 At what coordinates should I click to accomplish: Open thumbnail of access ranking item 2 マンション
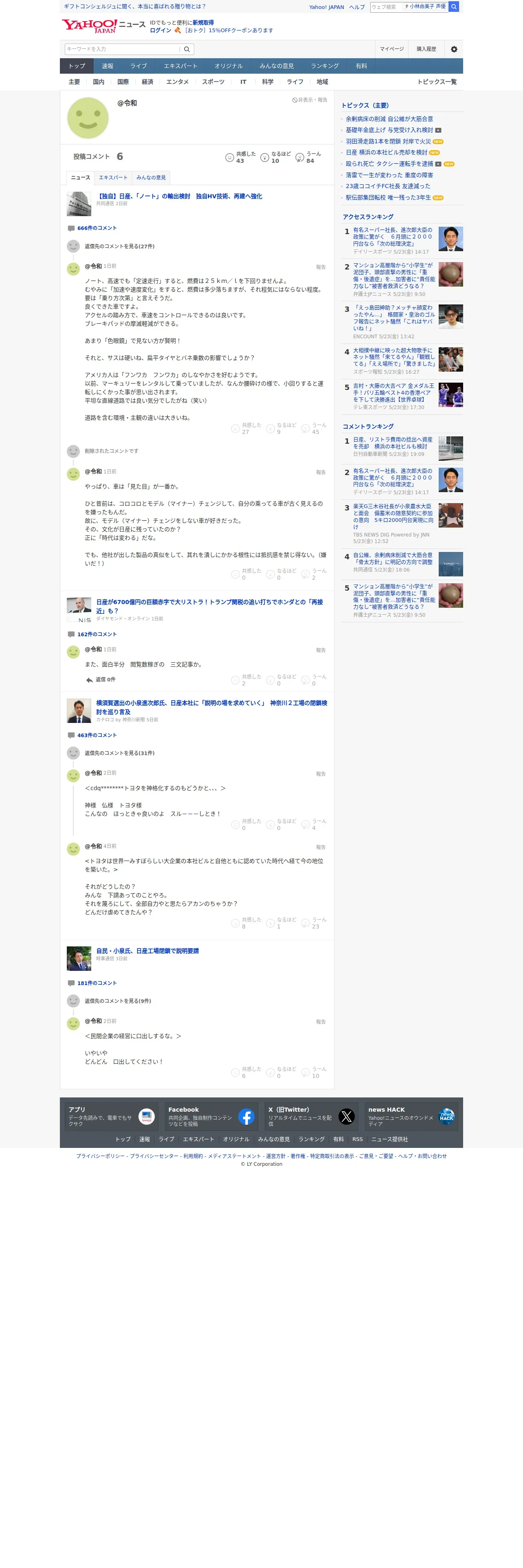[450, 274]
